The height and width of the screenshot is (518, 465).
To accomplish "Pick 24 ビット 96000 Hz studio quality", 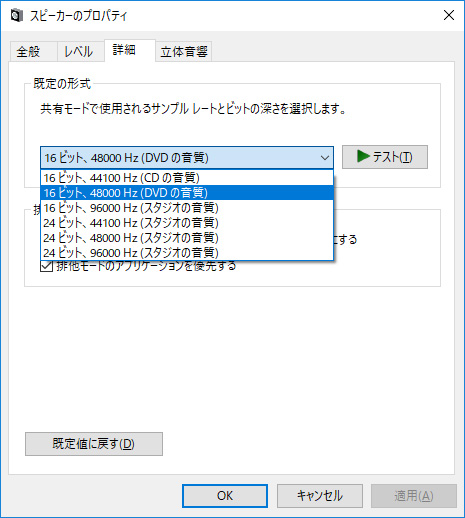I will 187,253.
